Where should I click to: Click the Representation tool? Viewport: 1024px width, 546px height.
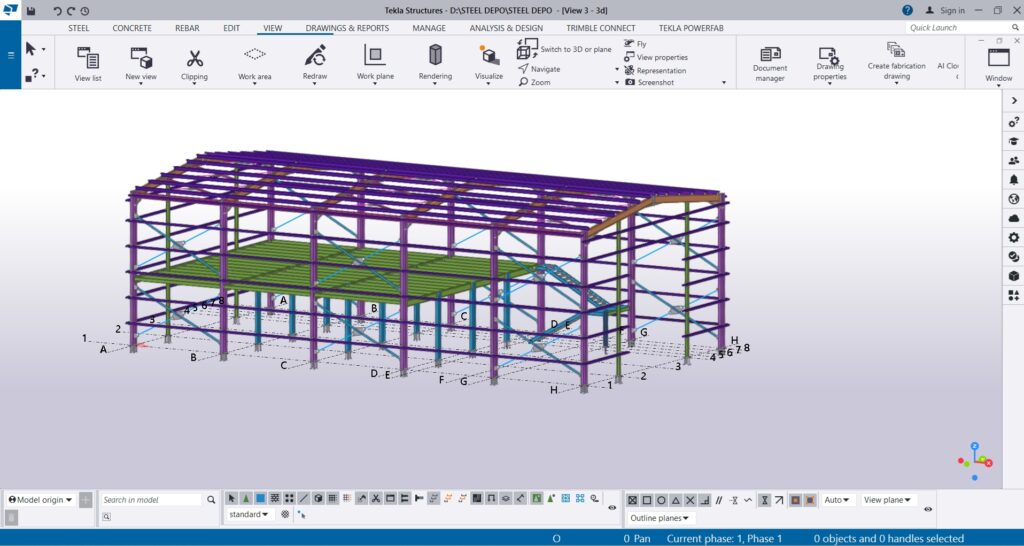[655, 70]
